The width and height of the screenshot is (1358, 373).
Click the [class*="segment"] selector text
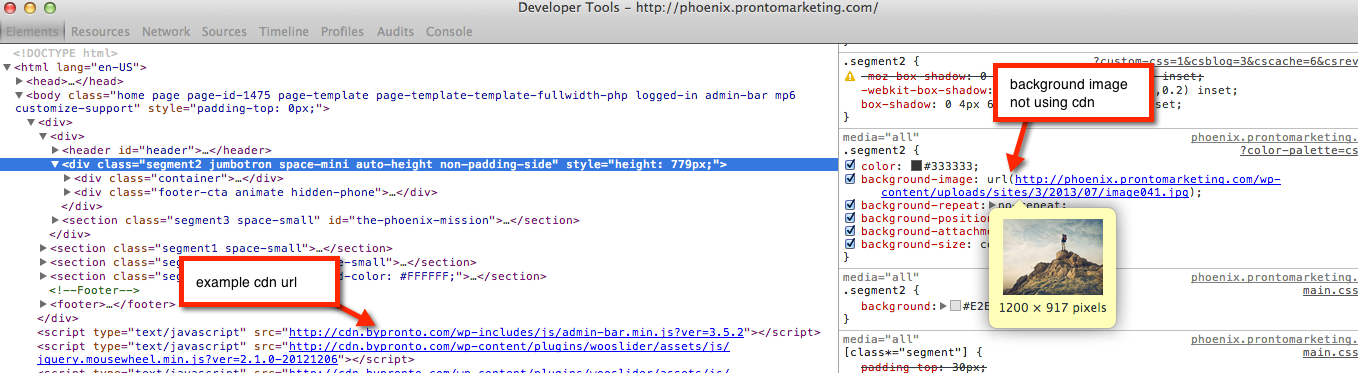pyautogui.click(x=905, y=353)
